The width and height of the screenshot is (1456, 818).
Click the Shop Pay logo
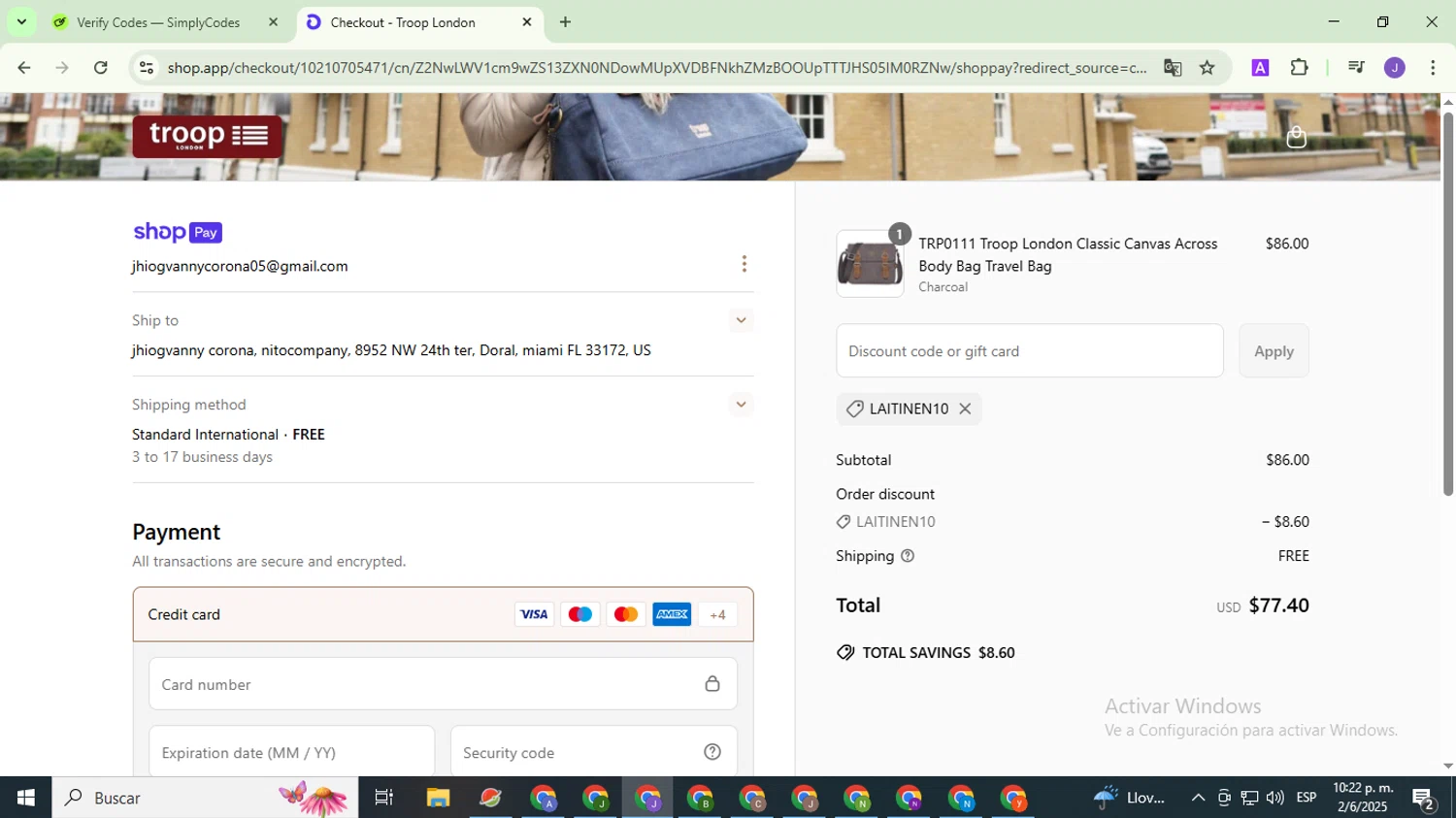[178, 232]
